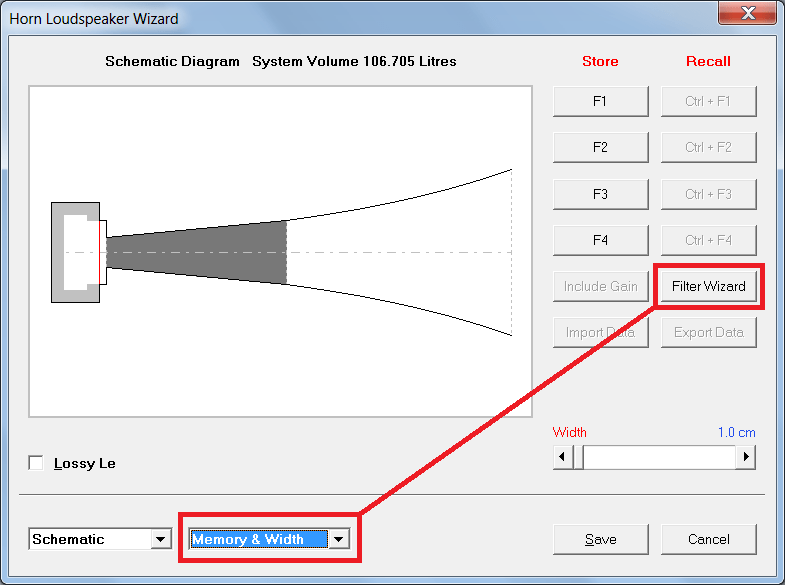Click the Width slider thumb
This screenshot has height=585, width=785.
point(578,457)
